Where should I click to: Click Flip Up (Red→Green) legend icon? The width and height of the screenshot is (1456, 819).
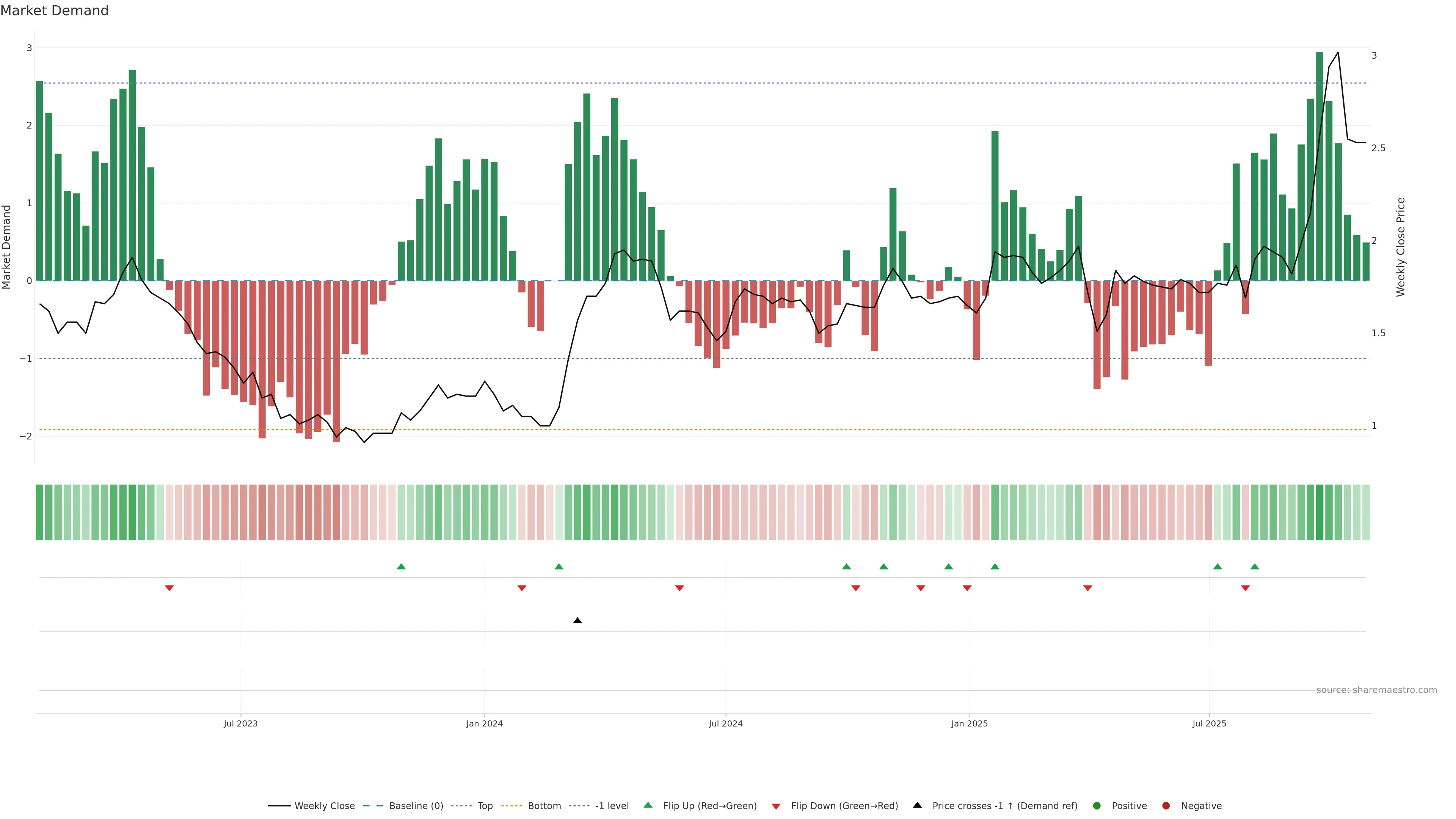tap(648, 805)
